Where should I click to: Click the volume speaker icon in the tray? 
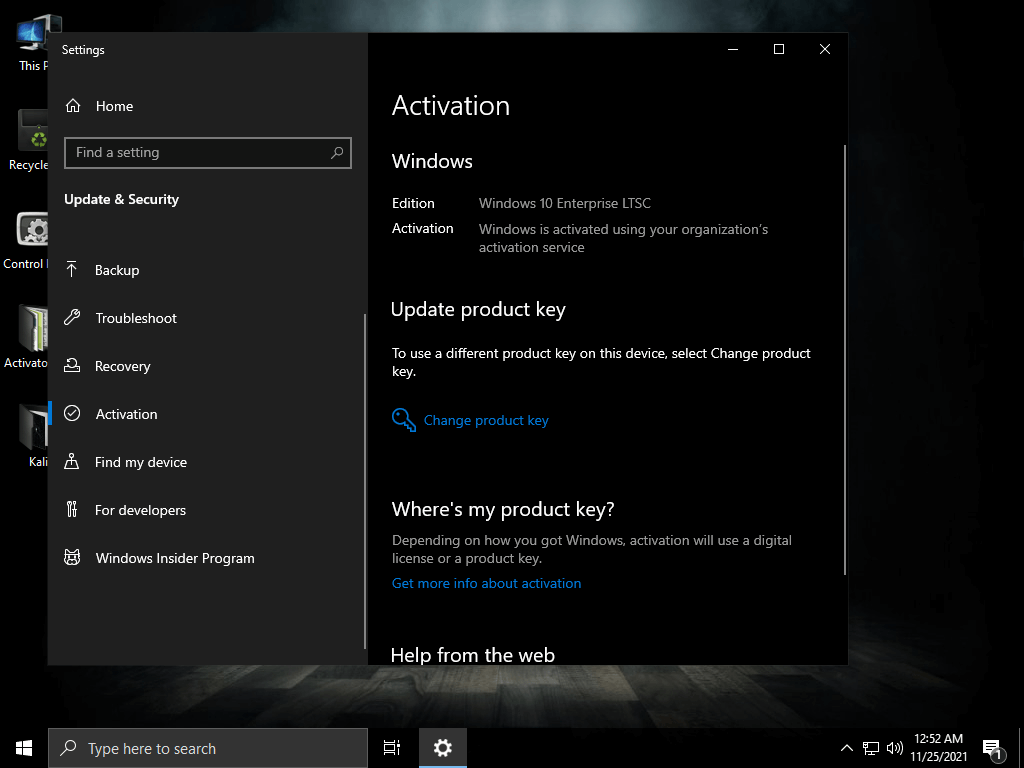[x=894, y=748]
